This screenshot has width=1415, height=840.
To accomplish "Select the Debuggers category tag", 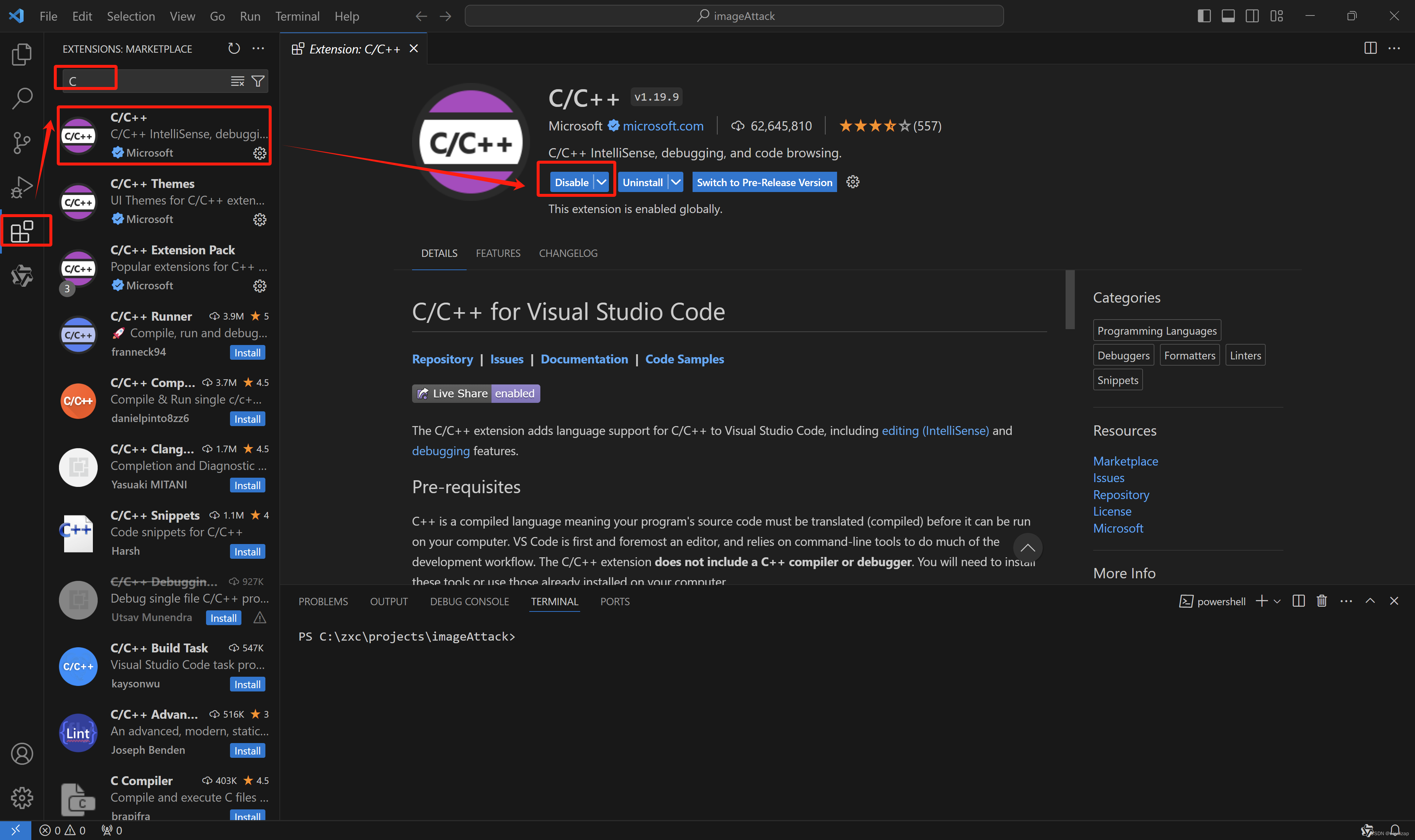I will pos(1123,355).
